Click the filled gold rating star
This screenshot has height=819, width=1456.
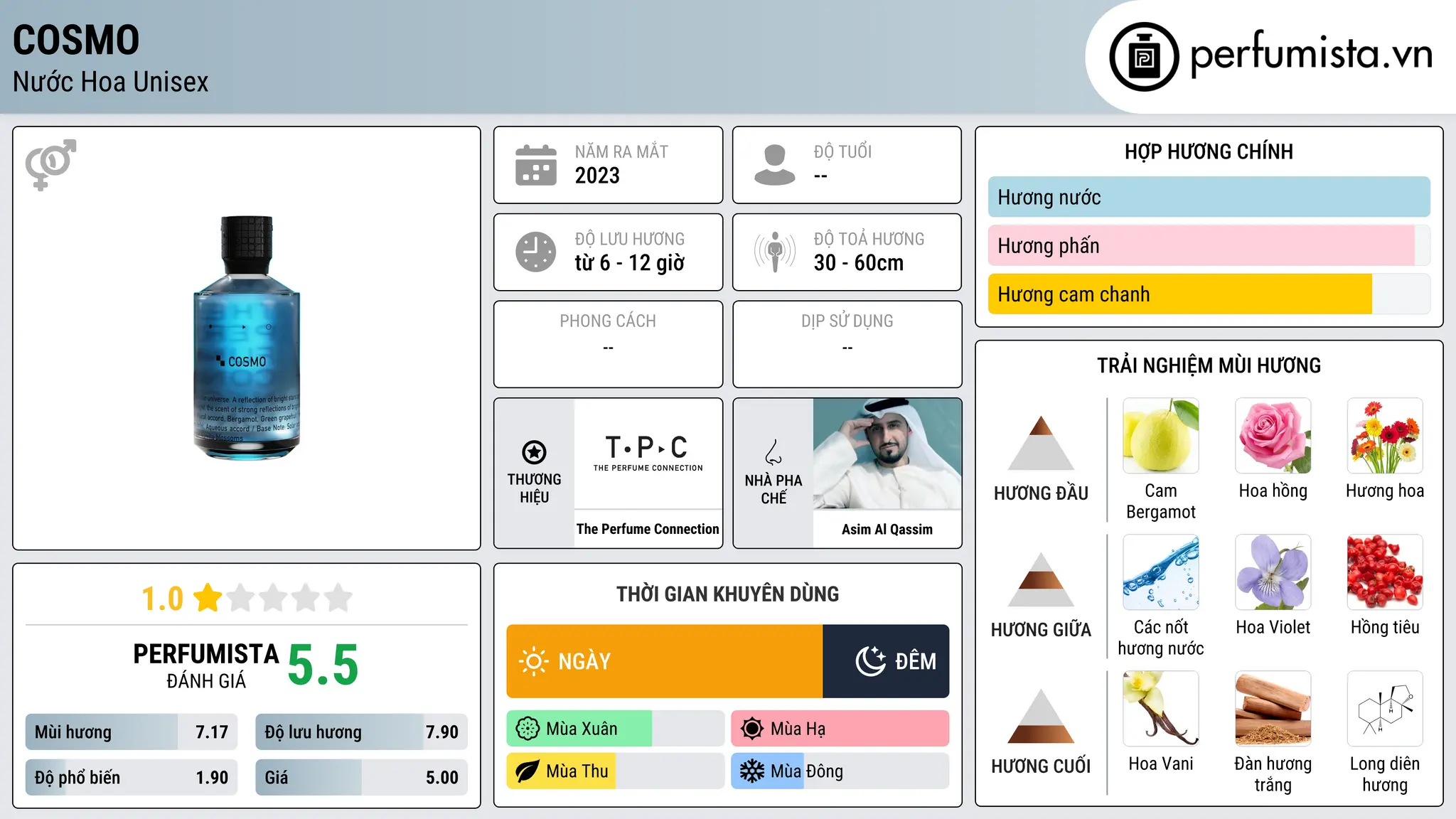coord(208,597)
